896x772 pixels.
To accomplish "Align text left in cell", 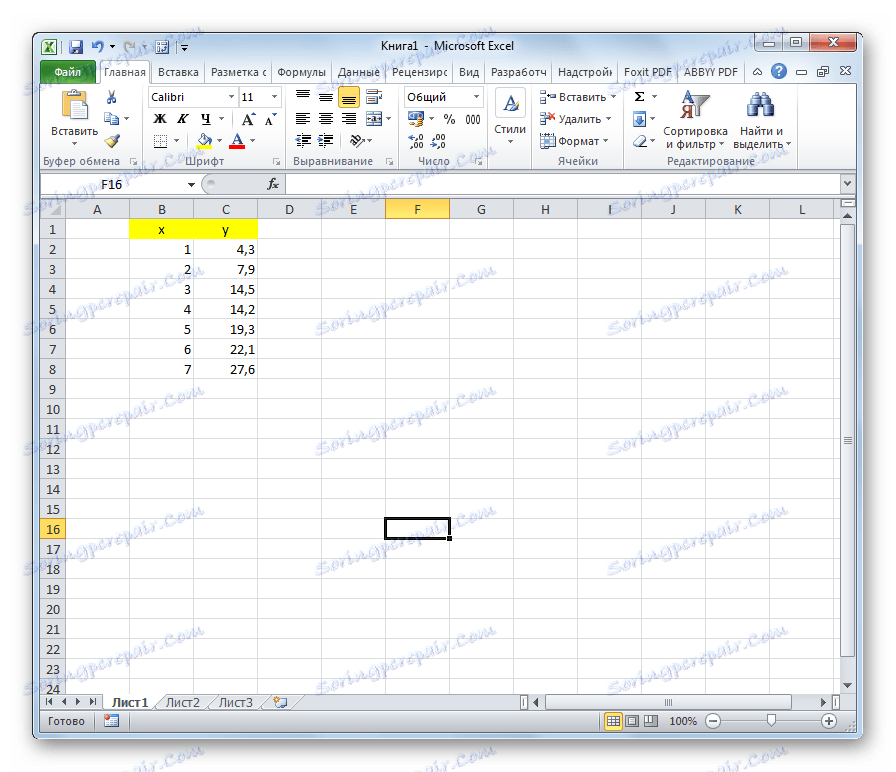I will point(303,119).
